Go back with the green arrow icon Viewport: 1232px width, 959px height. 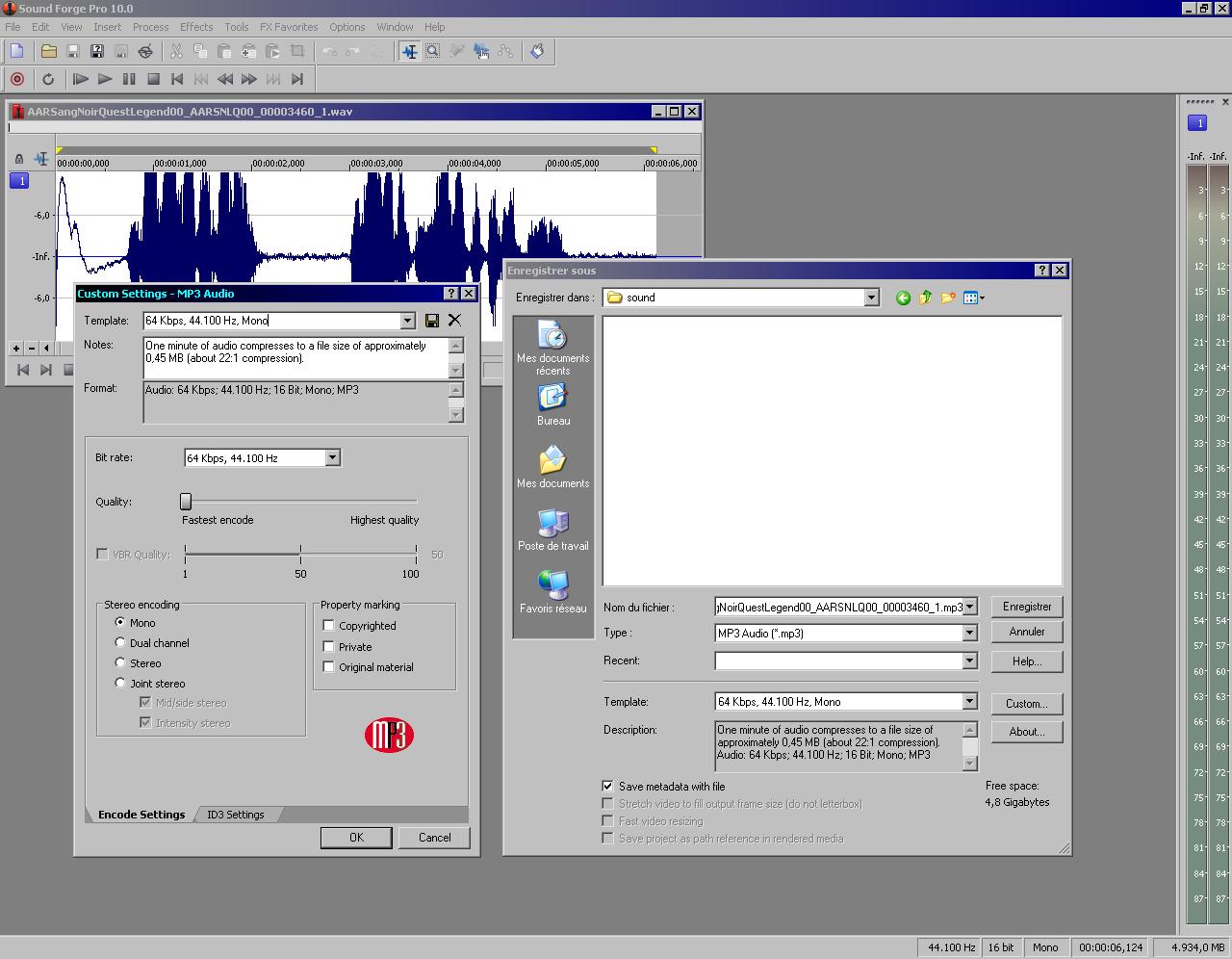tap(903, 298)
